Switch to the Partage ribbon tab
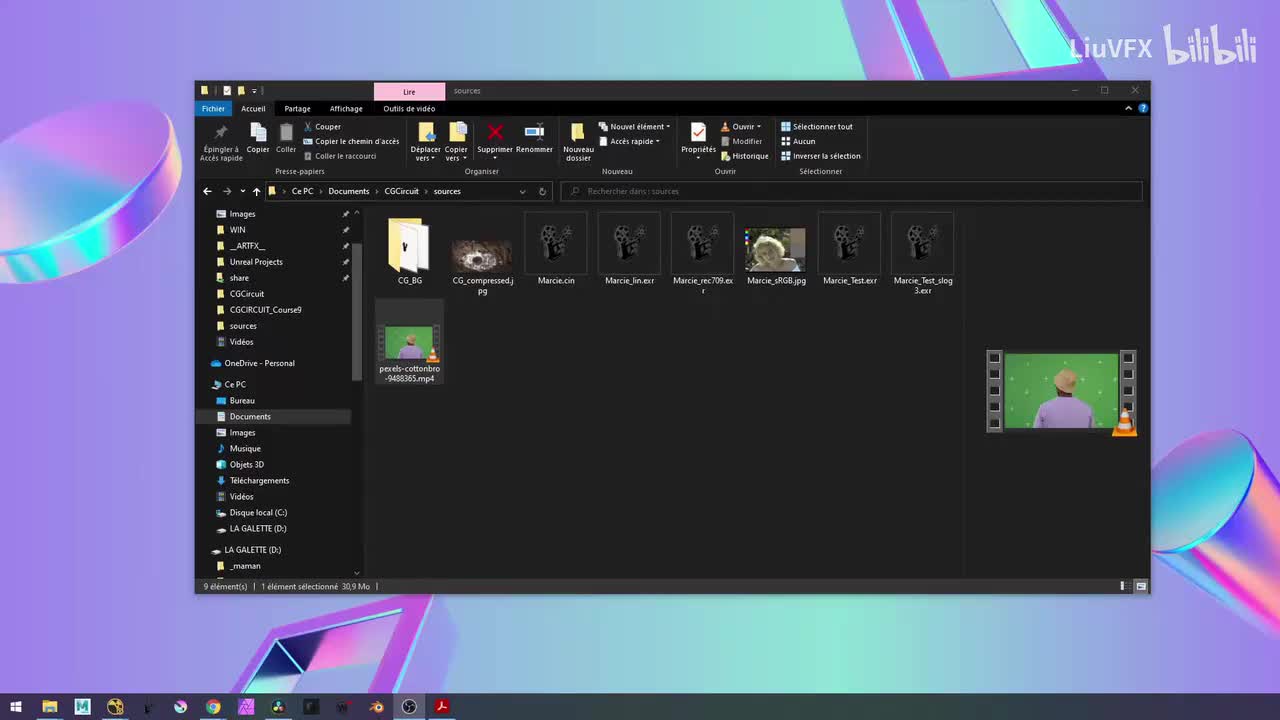 297,108
